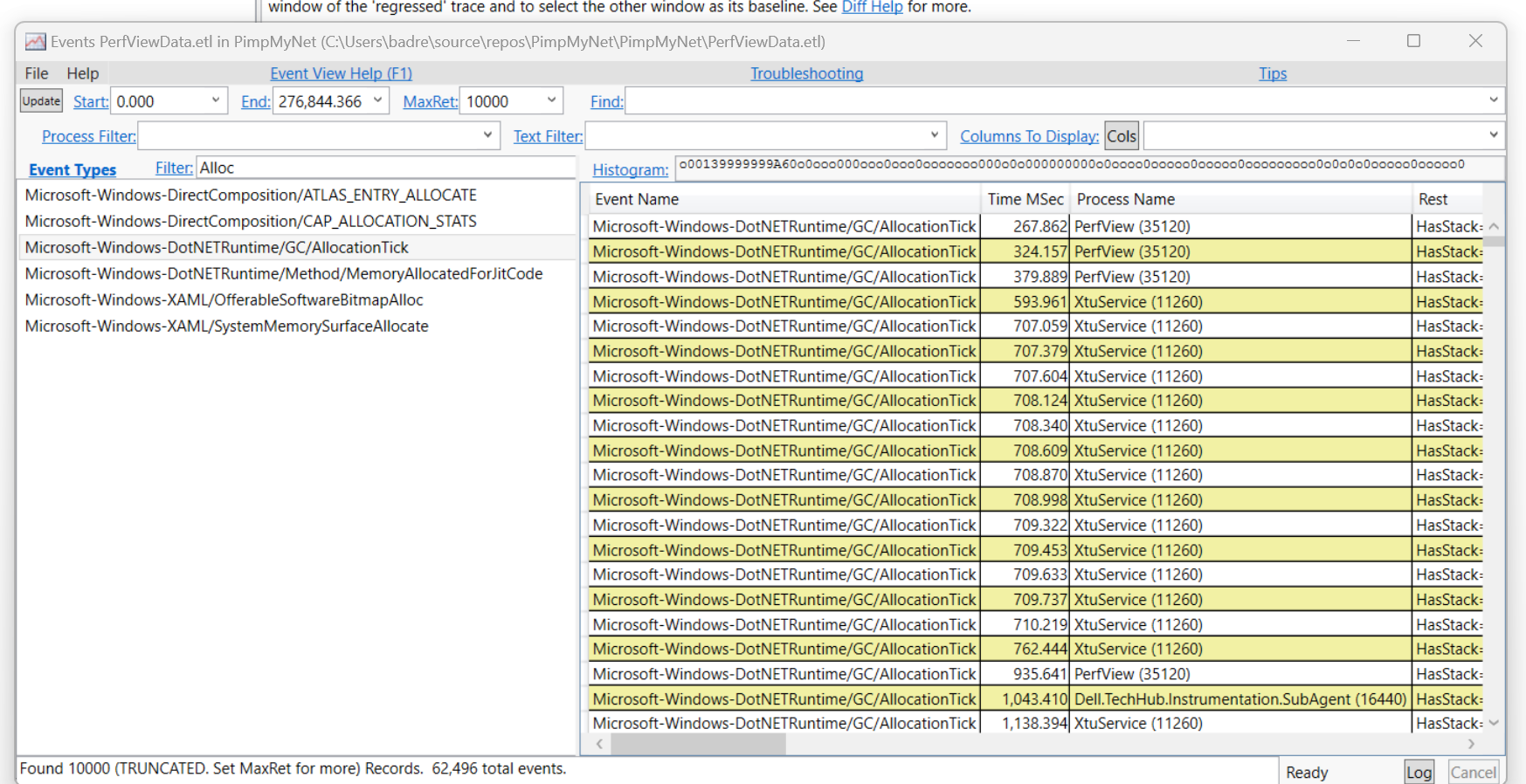The height and width of the screenshot is (784, 1526).
Task: Click the Text Filter link
Action: (548, 136)
